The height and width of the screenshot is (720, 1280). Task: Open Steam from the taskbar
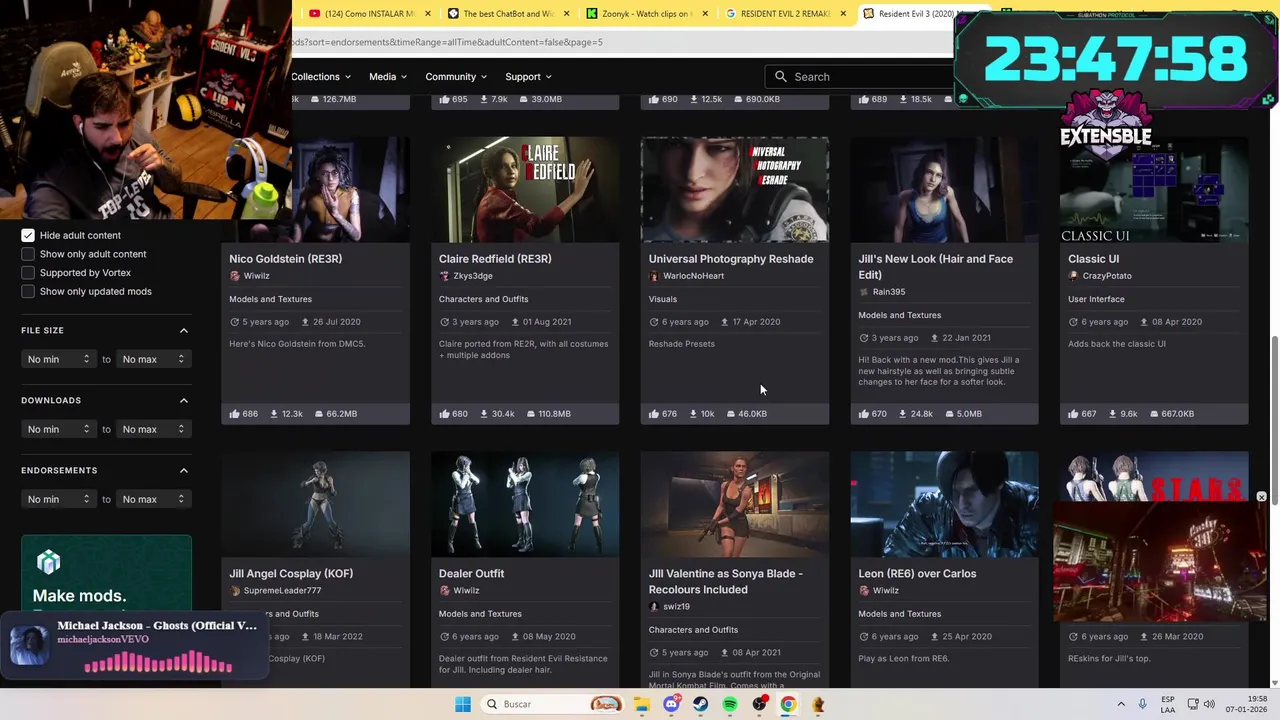click(x=700, y=704)
